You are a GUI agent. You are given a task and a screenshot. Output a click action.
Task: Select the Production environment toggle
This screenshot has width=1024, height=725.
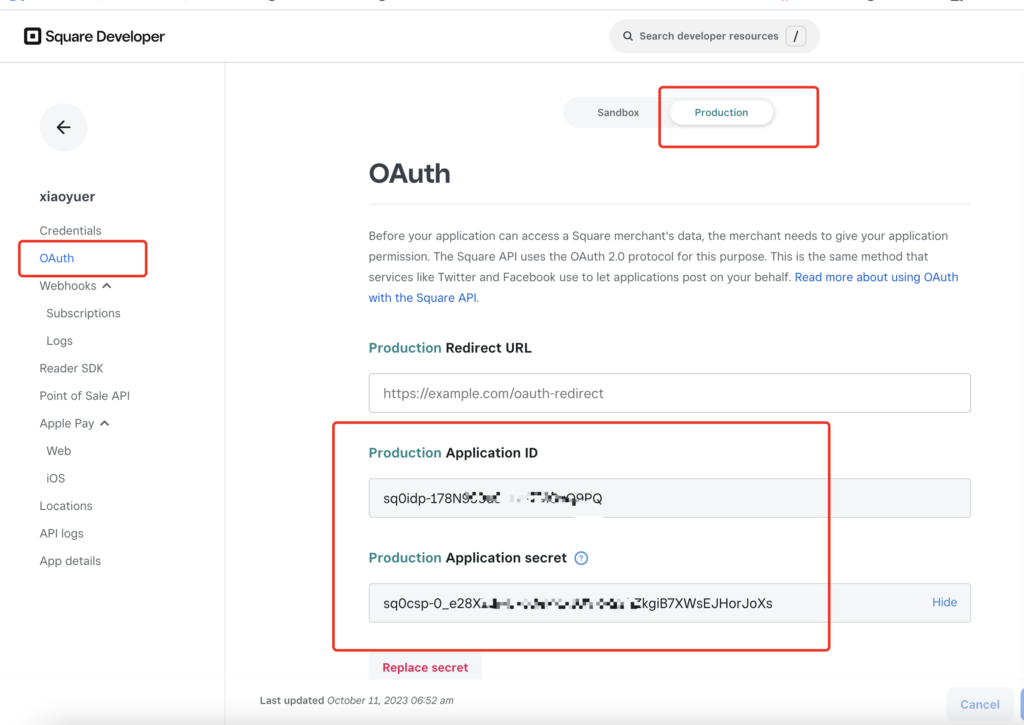[721, 112]
